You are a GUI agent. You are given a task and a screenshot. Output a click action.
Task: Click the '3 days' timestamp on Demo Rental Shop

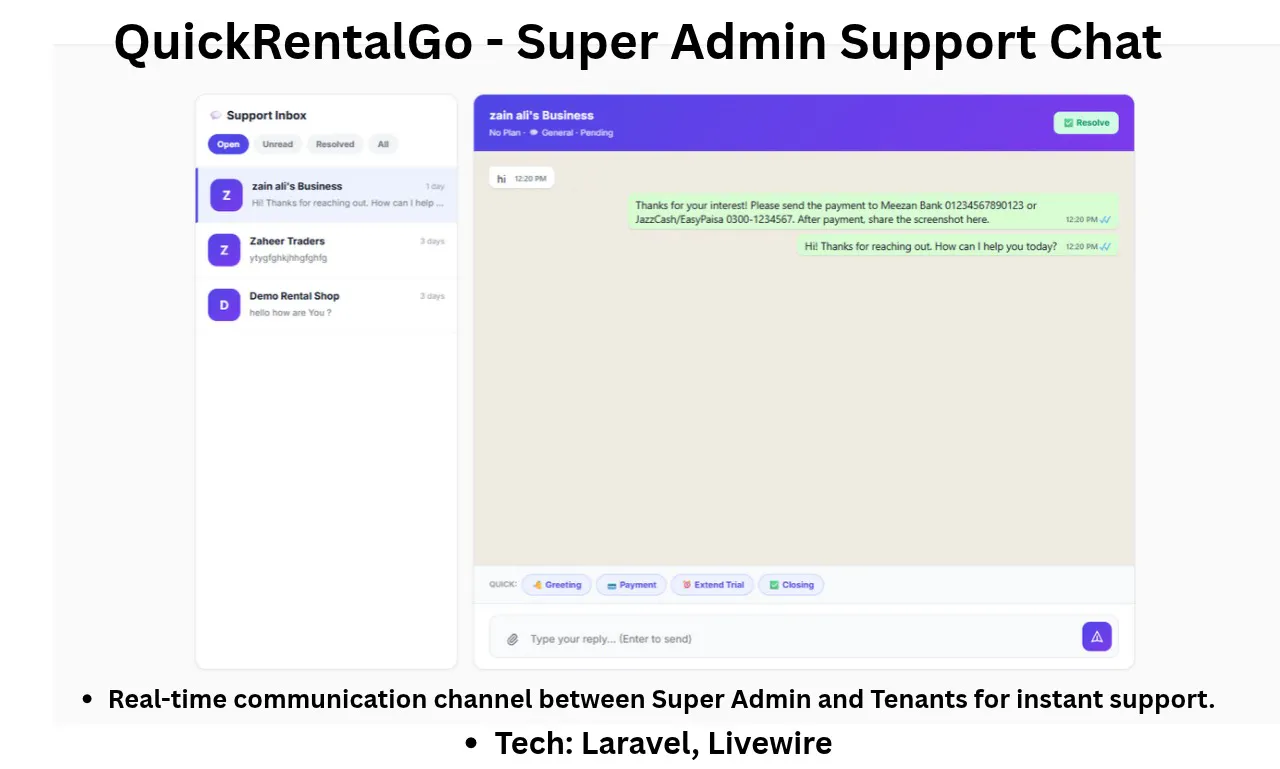[432, 296]
